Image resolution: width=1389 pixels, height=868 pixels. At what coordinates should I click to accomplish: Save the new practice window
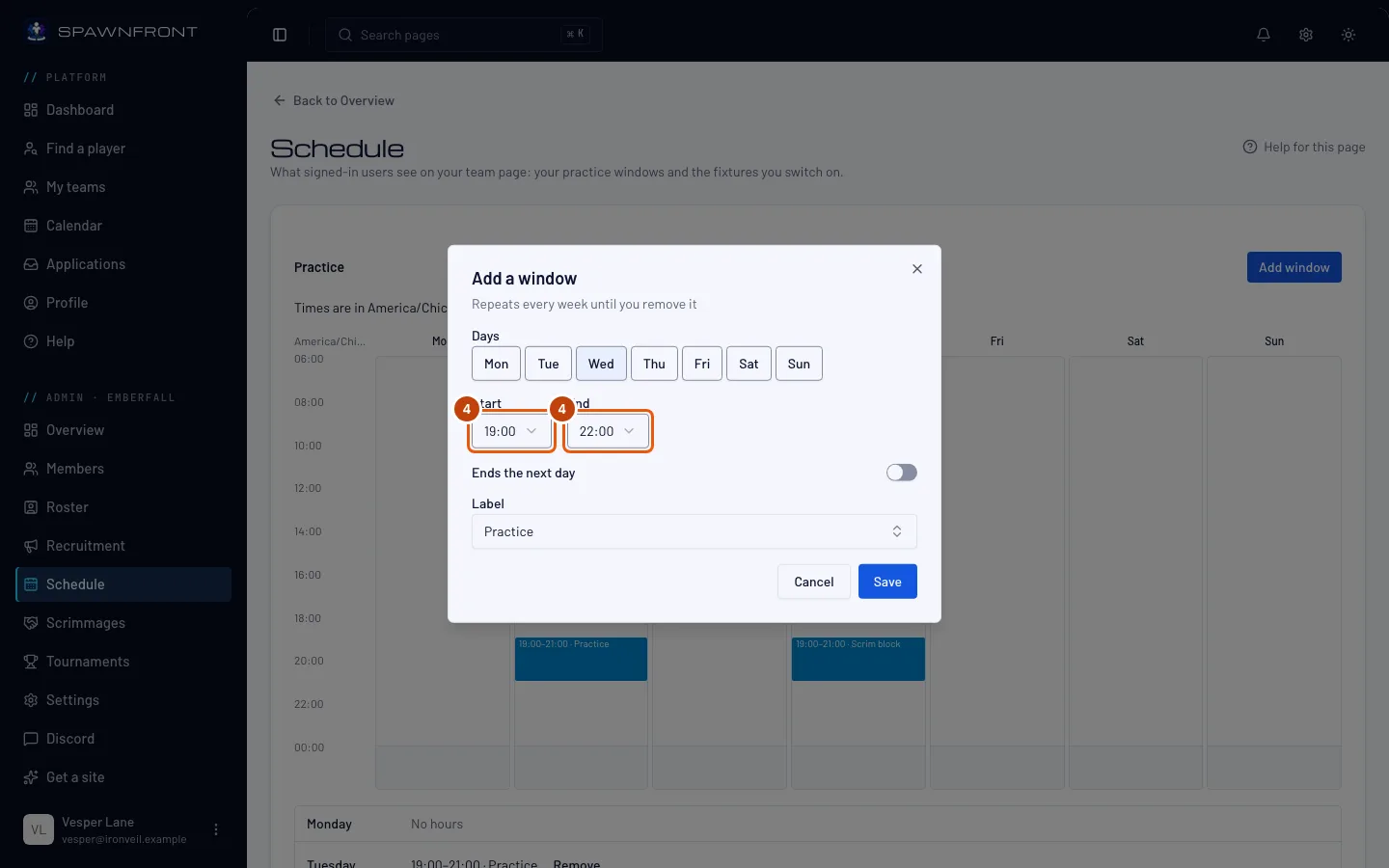887,582
